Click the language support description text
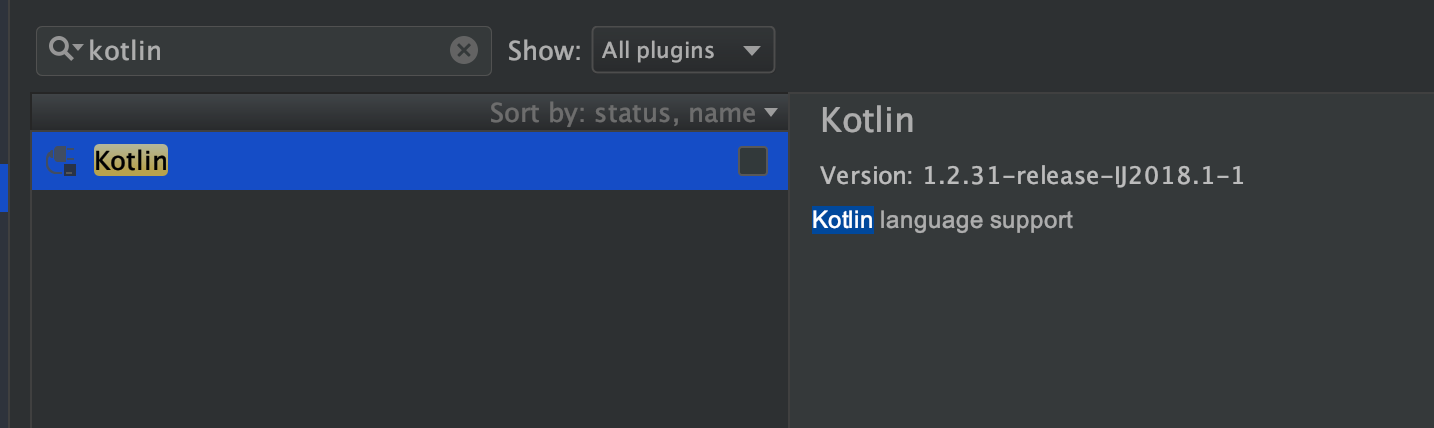1434x428 pixels. pyautogui.click(x=975, y=220)
